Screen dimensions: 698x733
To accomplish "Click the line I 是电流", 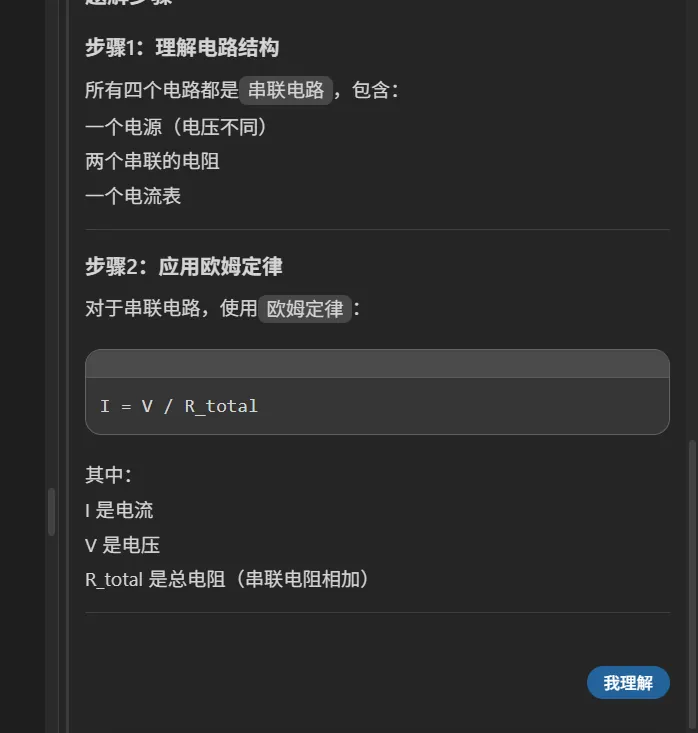I will 119,510.
